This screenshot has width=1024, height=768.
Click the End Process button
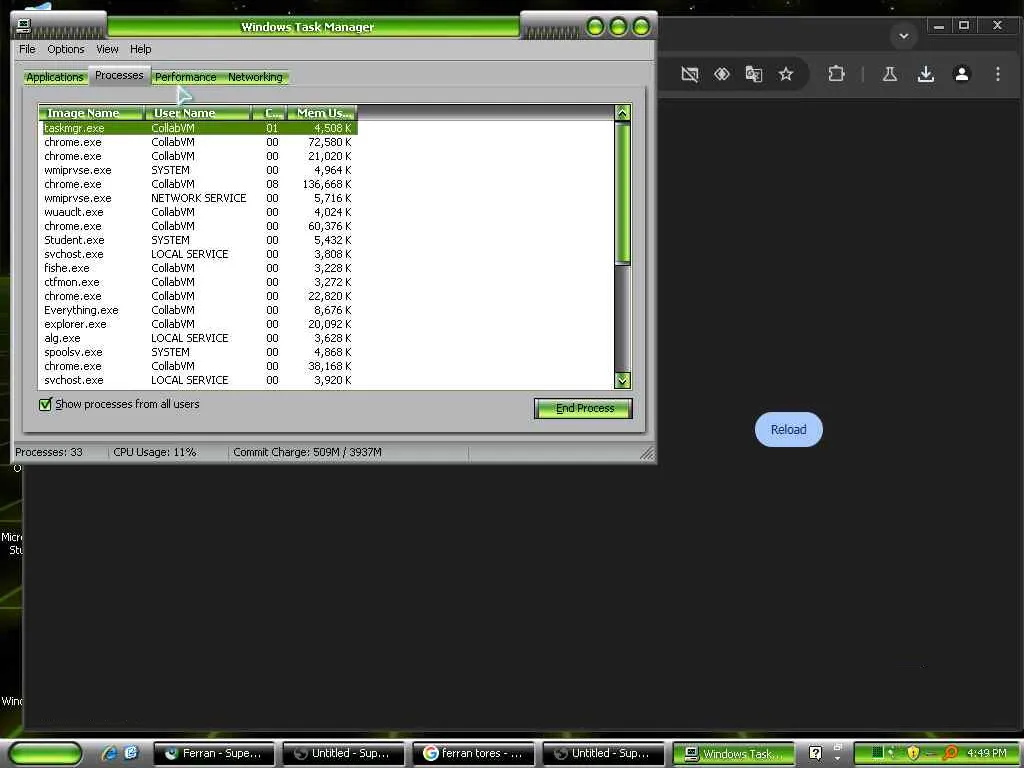(583, 408)
